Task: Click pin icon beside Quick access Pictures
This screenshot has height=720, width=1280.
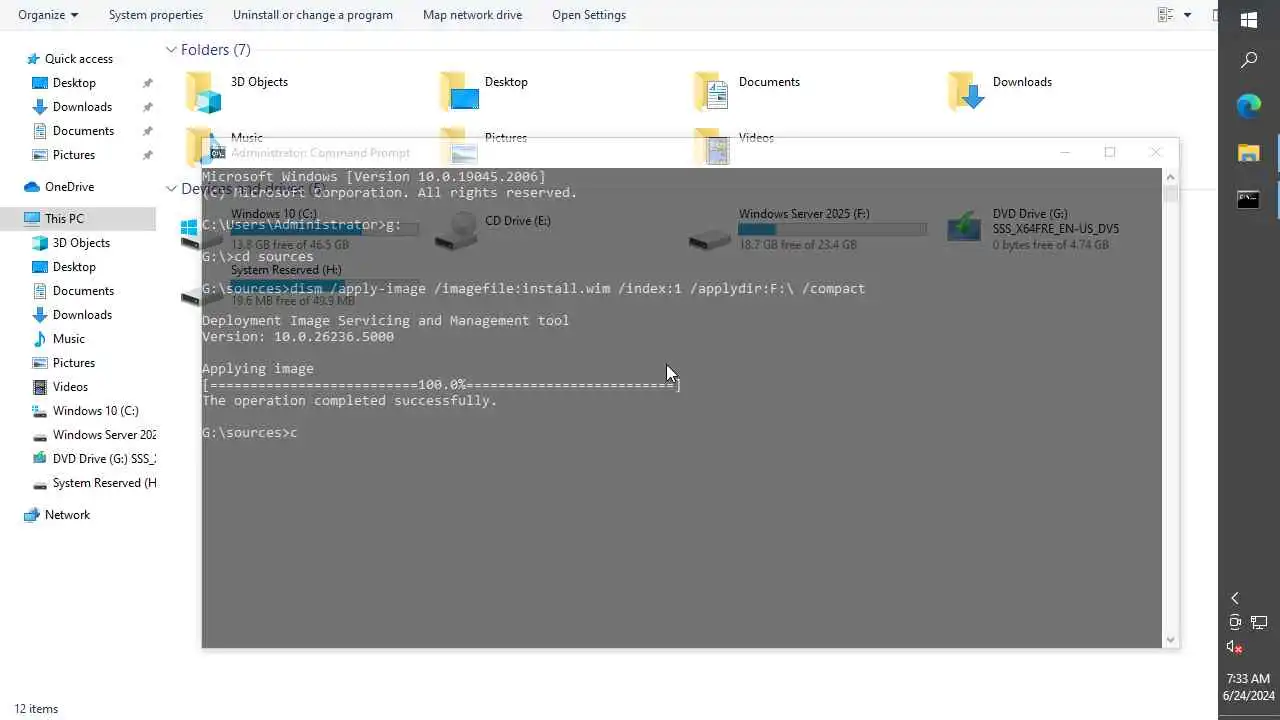Action: [147, 155]
